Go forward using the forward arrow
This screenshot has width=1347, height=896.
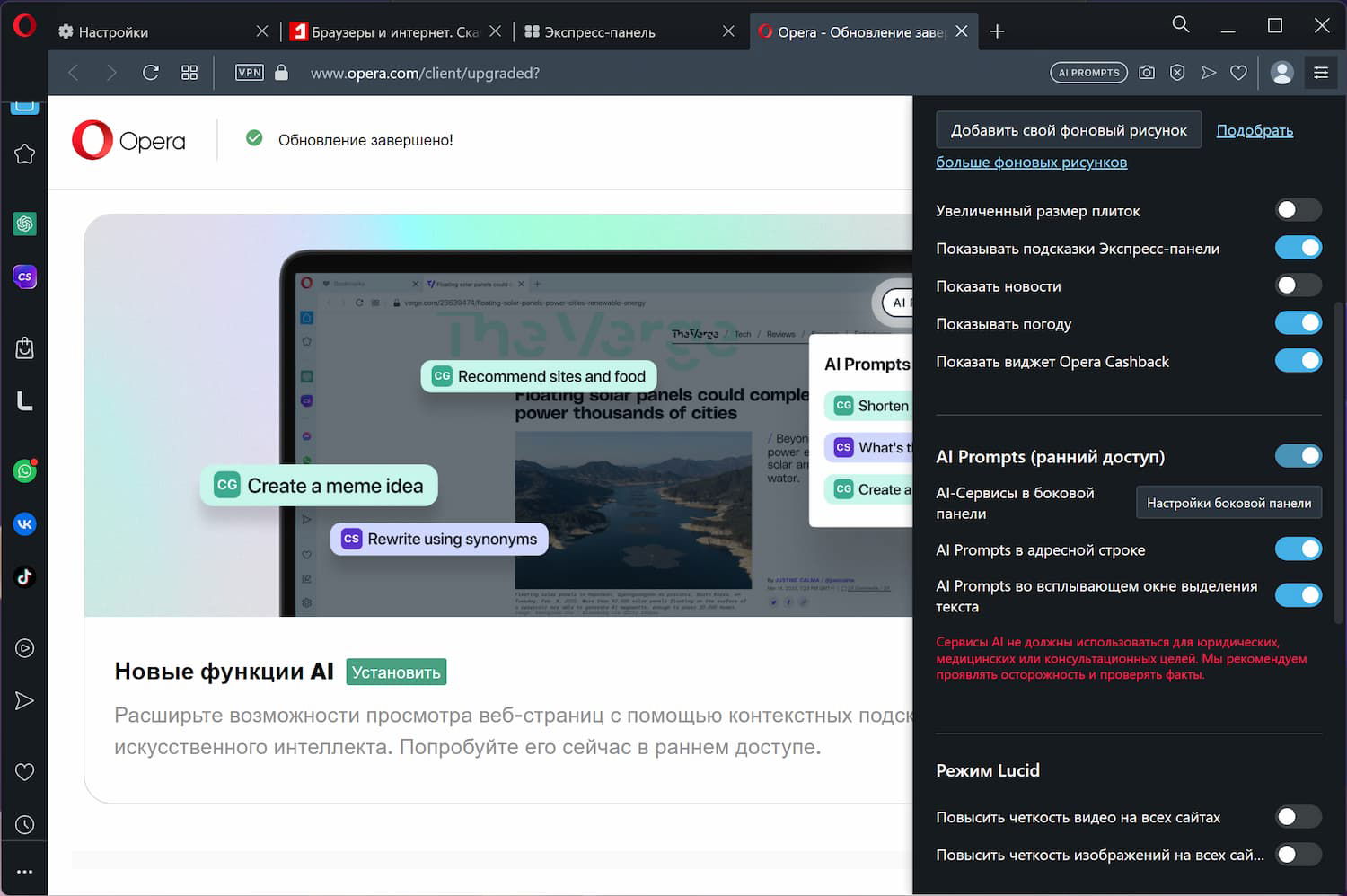point(111,73)
